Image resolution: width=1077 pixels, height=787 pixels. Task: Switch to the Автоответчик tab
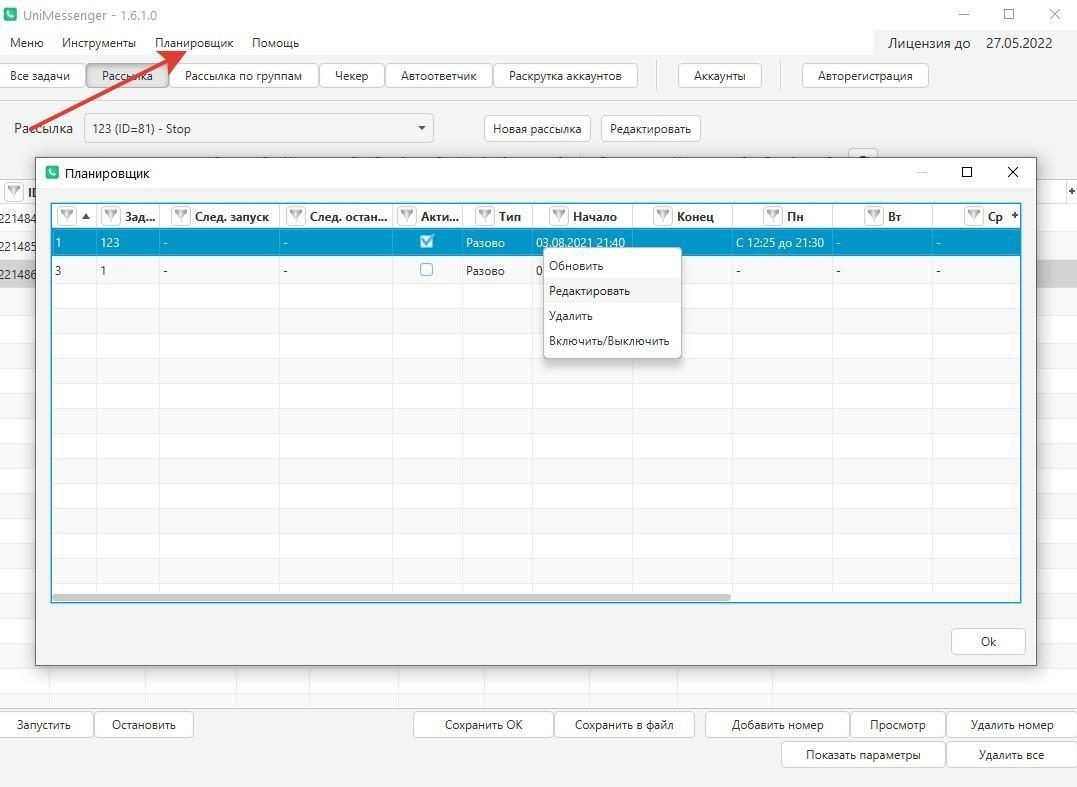click(439, 76)
